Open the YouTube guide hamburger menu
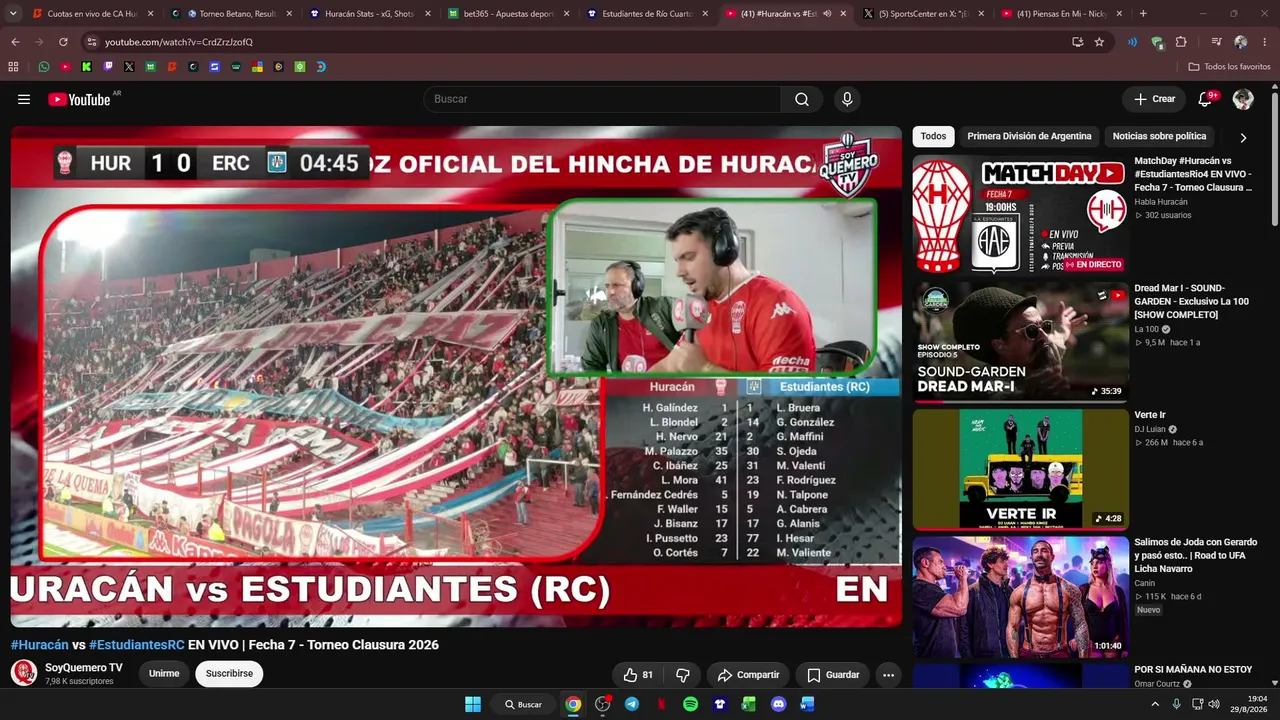The image size is (1280, 720). [x=24, y=99]
